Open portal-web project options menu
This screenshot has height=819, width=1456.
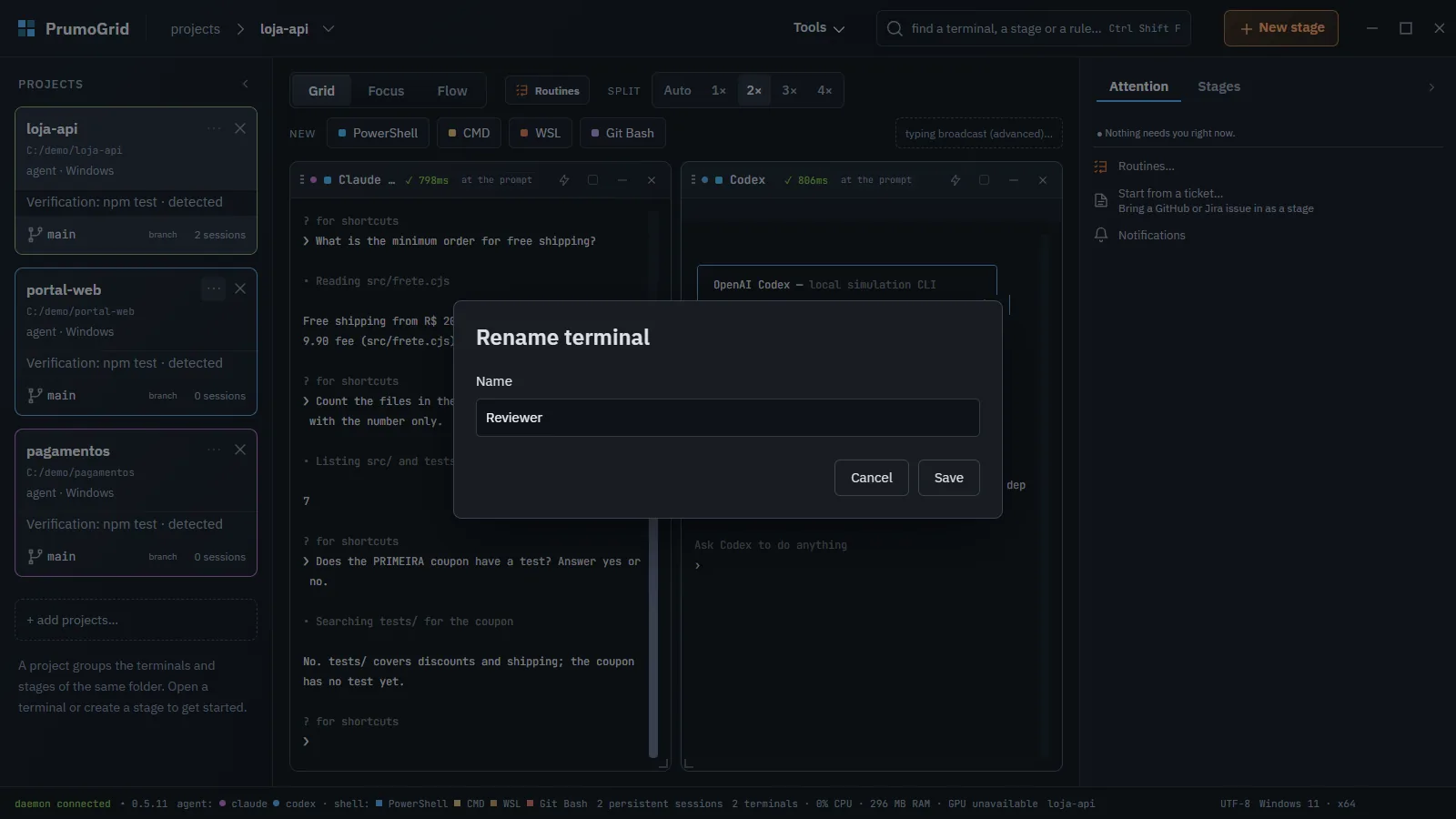click(x=214, y=288)
